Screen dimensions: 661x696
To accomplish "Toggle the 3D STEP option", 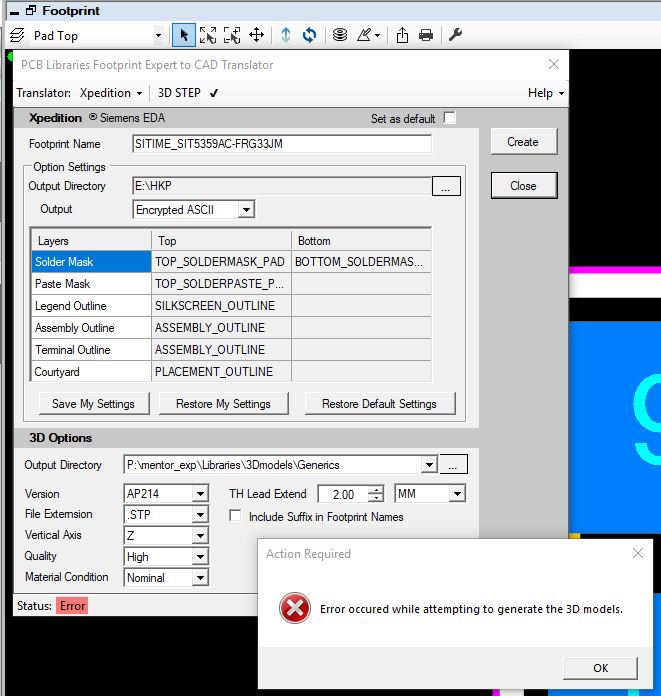I will [x=188, y=93].
